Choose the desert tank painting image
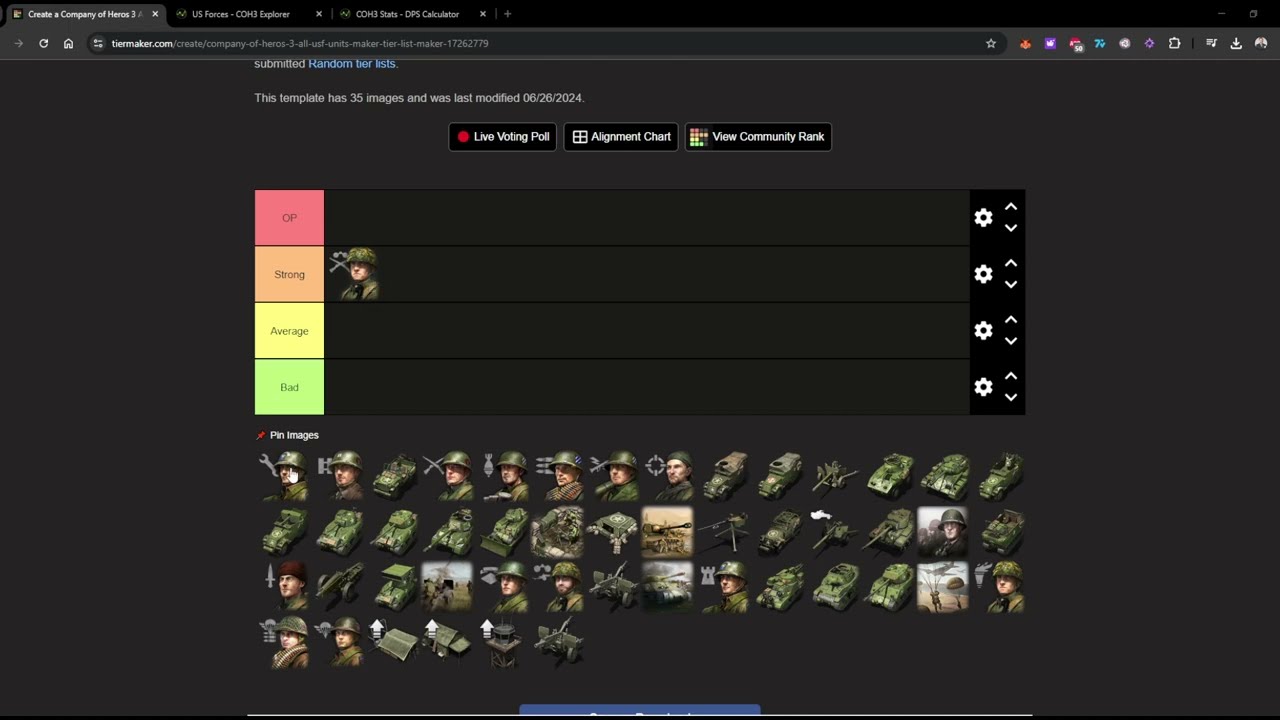Viewport: 1280px width, 720px height. pos(667,531)
